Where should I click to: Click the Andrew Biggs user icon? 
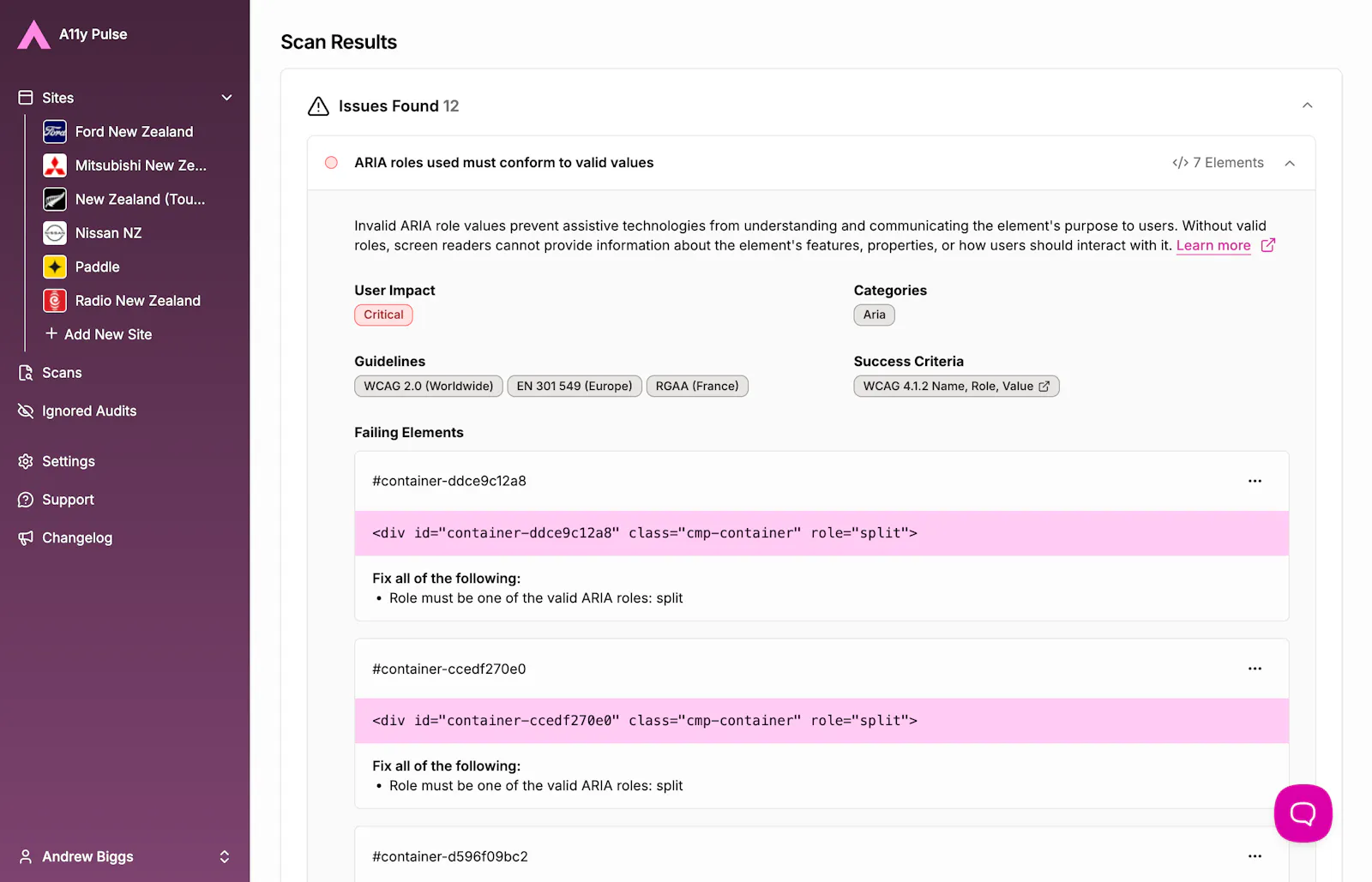click(x=26, y=856)
